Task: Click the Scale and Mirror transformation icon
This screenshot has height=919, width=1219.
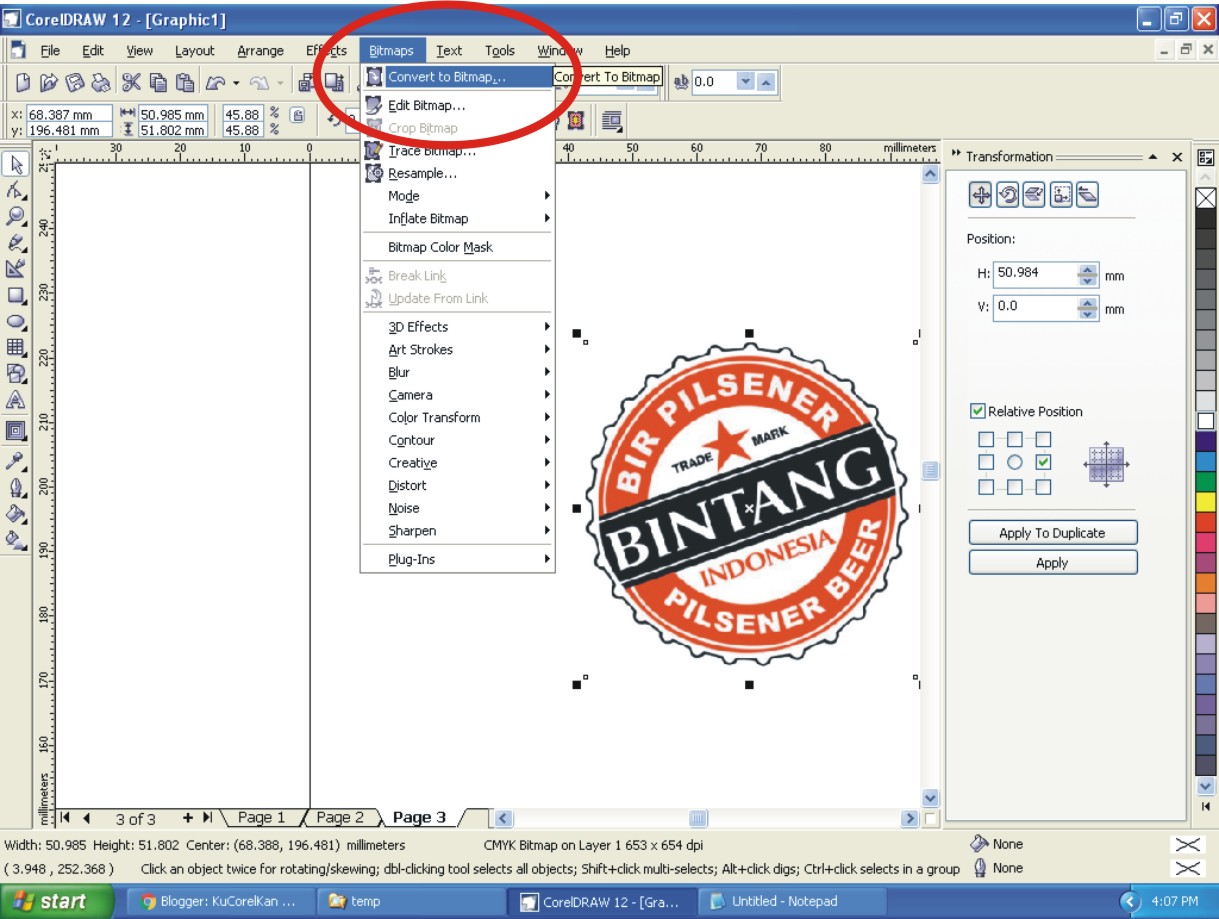Action: coord(1034,195)
